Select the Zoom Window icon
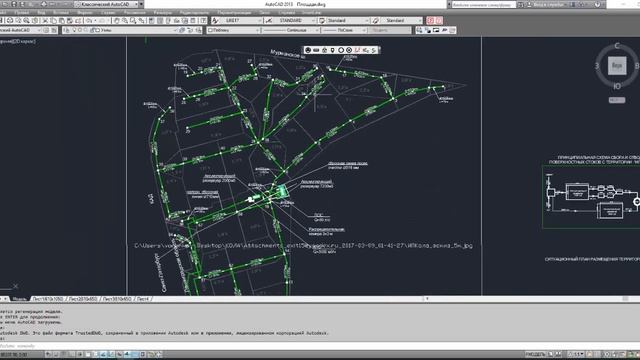 coord(133,20)
